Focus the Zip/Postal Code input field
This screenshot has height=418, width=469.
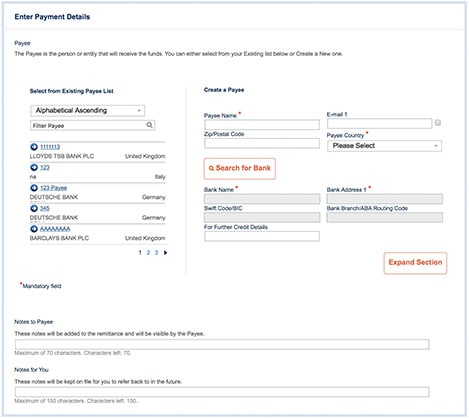(x=262, y=143)
